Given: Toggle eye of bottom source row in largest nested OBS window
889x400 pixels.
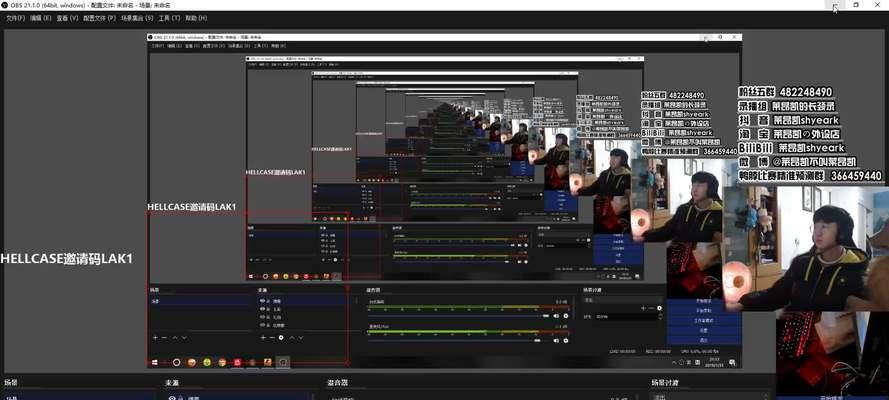Looking at the screenshot, I should click(263, 325).
